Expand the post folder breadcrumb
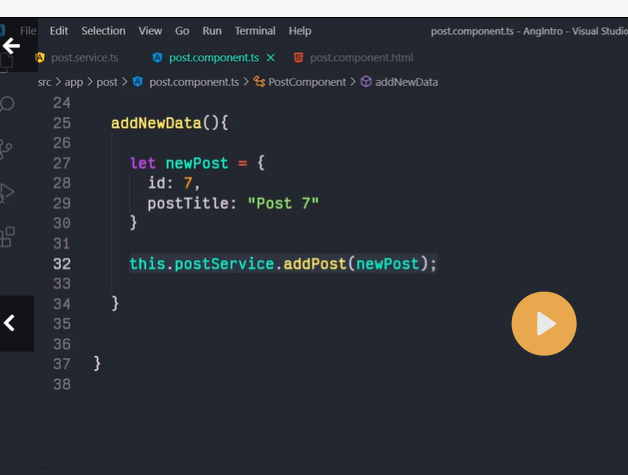This screenshot has width=628, height=475. coord(107,82)
